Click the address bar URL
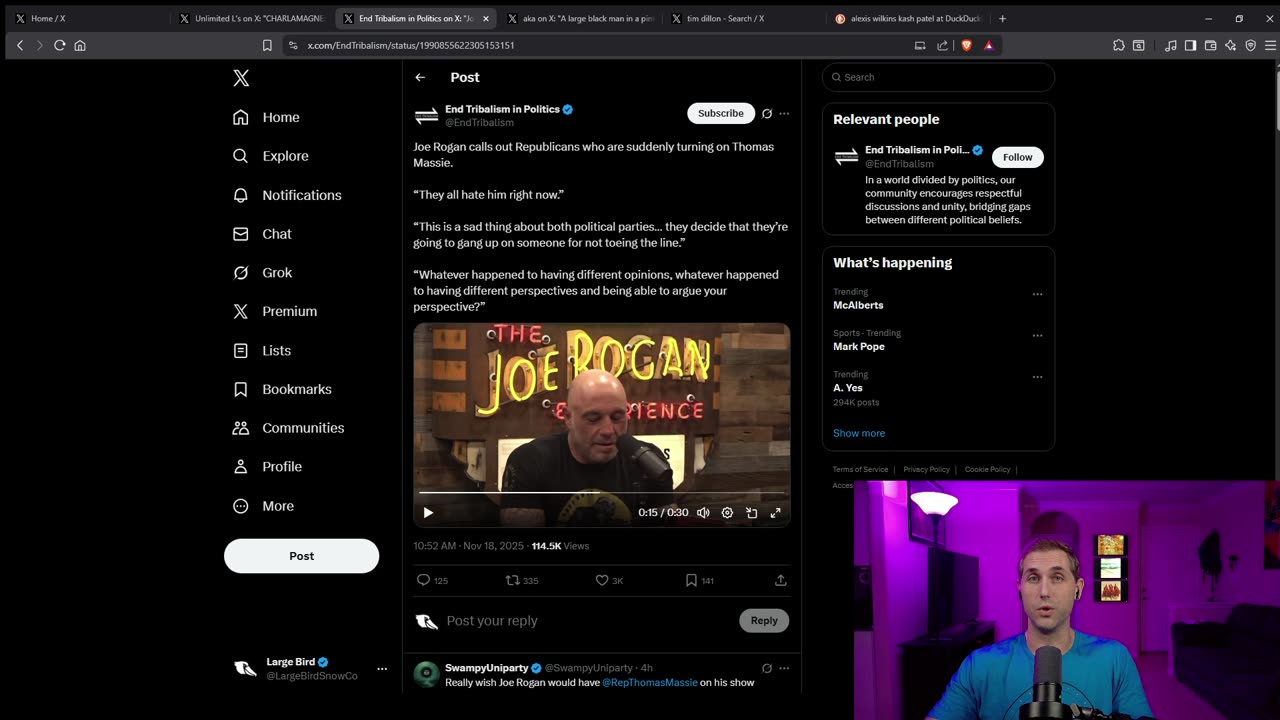Viewport: 1280px width, 720px height. 410,45
